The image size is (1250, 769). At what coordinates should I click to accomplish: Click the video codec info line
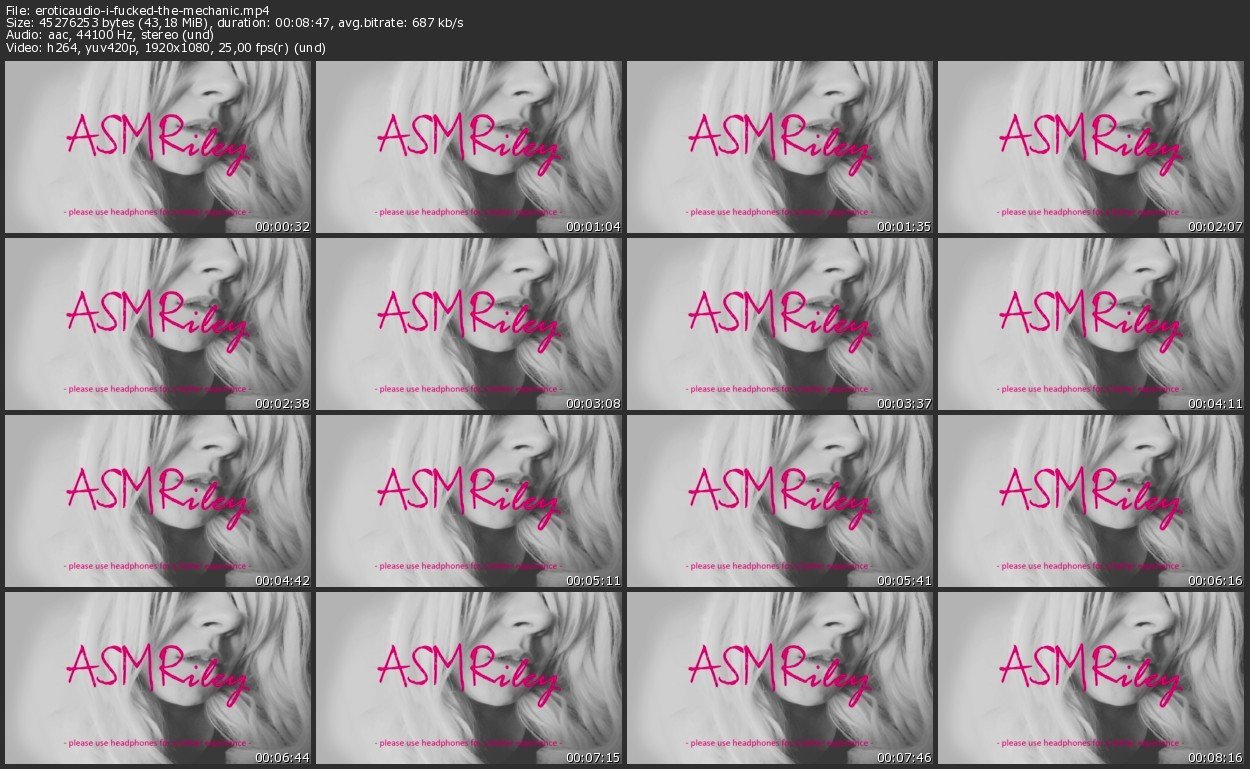point(165,47)
